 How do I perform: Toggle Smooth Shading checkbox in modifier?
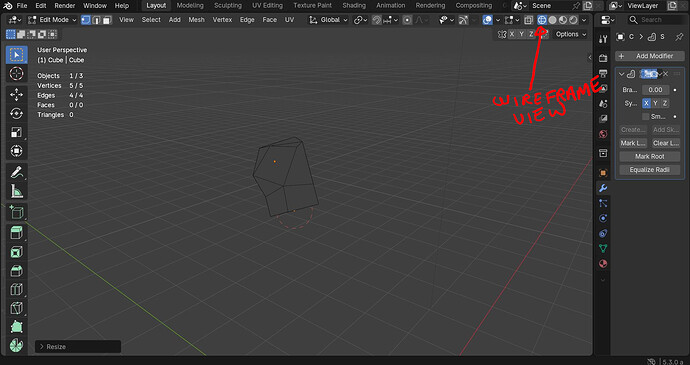[x=646, y=117]
